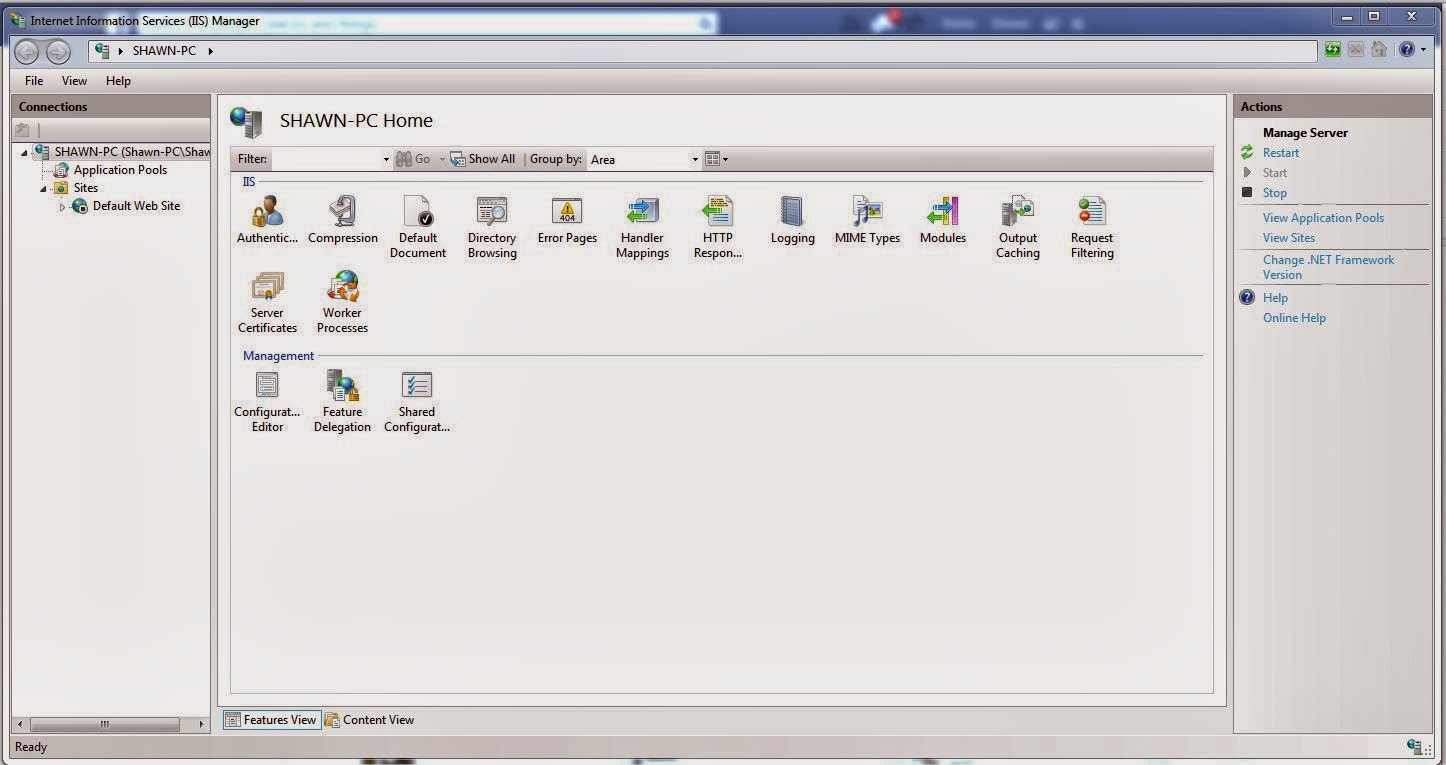Open the Logging feature

[793, 220]
